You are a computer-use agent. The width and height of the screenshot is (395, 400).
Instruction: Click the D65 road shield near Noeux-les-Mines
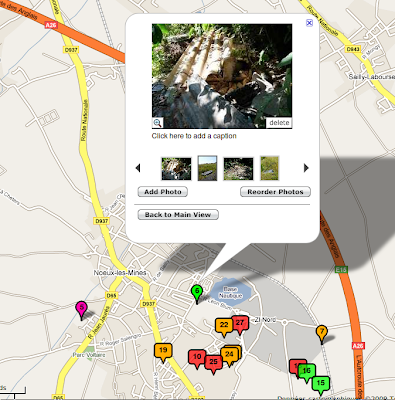click(111, 295)
